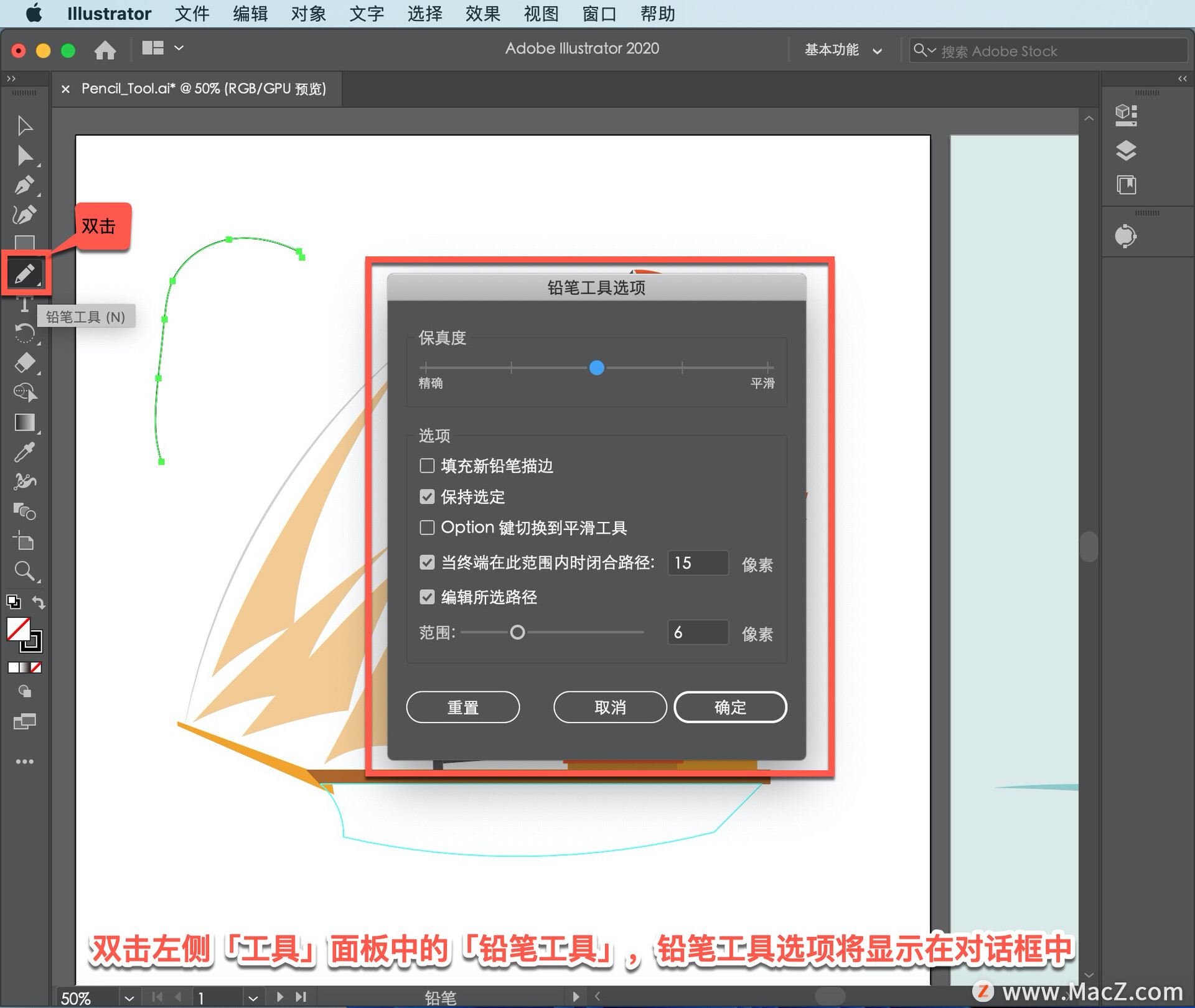Open the Illustrator application menu
This screenshot has height=1008, width=1195.
pos(109,14)
